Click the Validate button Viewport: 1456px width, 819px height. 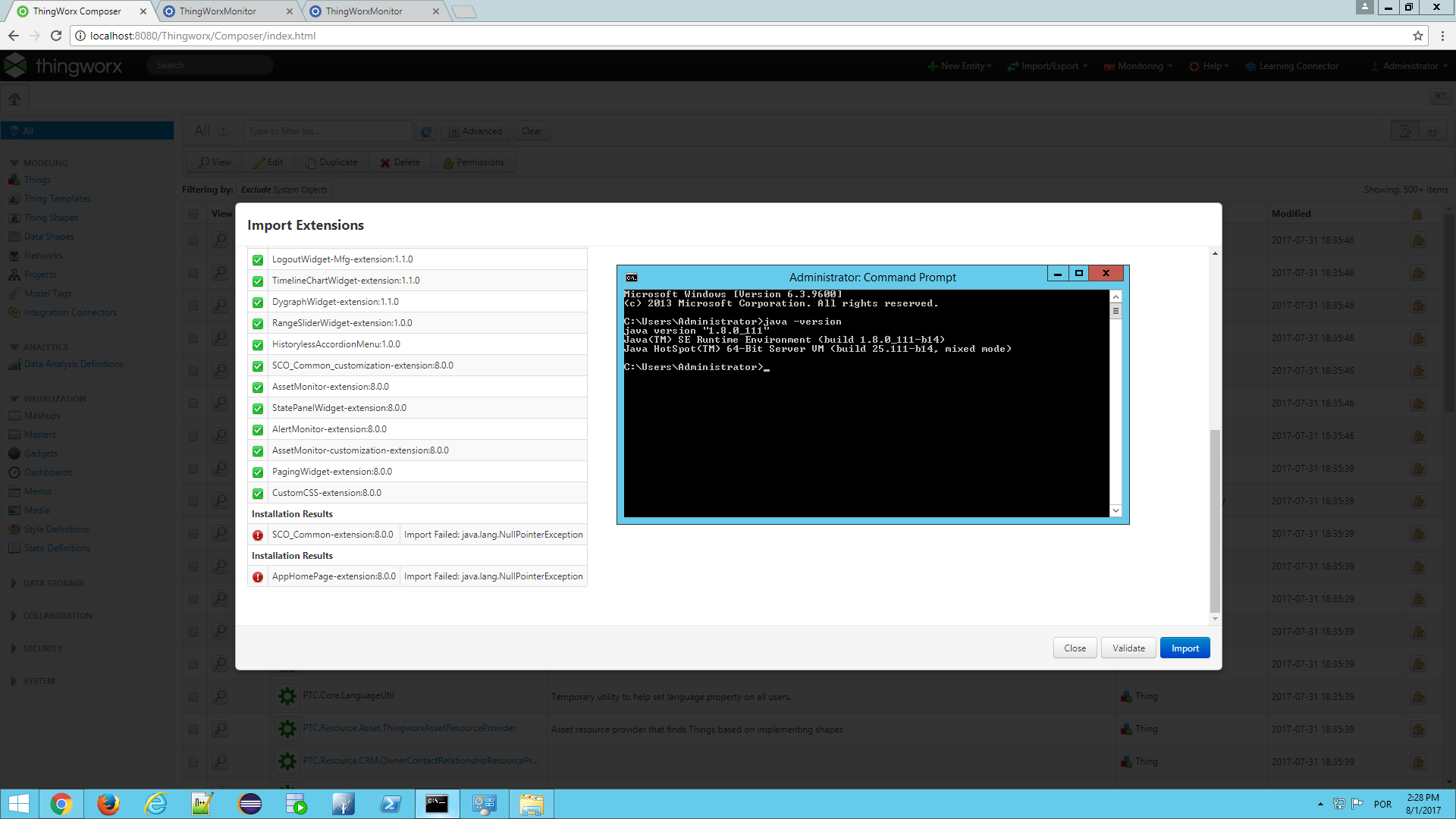click(1128, 648)
